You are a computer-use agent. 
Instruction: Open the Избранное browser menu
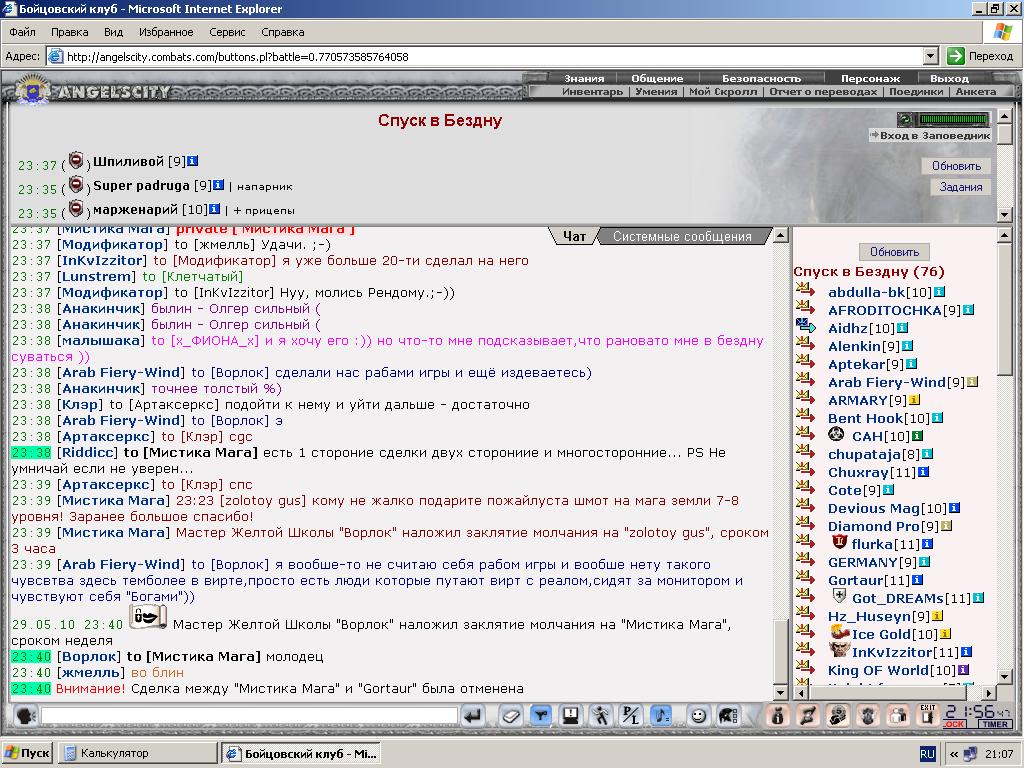coord(166,32)
